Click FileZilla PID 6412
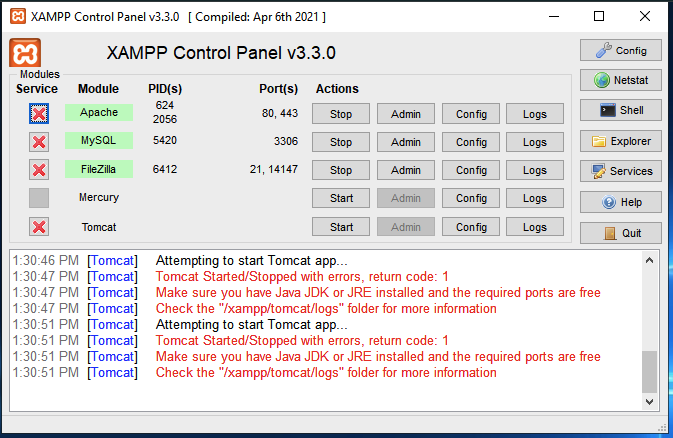Screen dimensions: 673x438 (165, 169)
